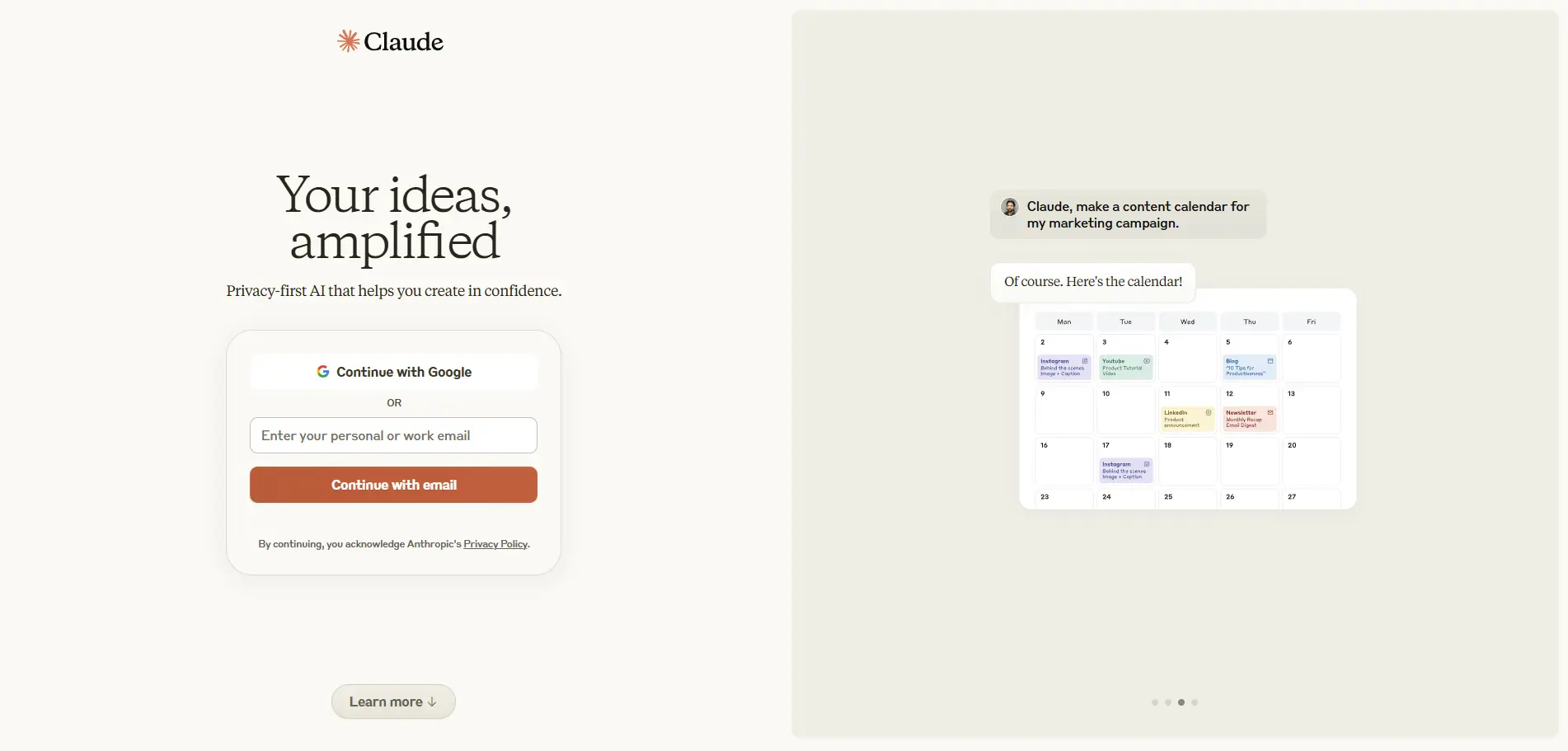Click the YouTube play icon on Tuesday's card

1147,361
